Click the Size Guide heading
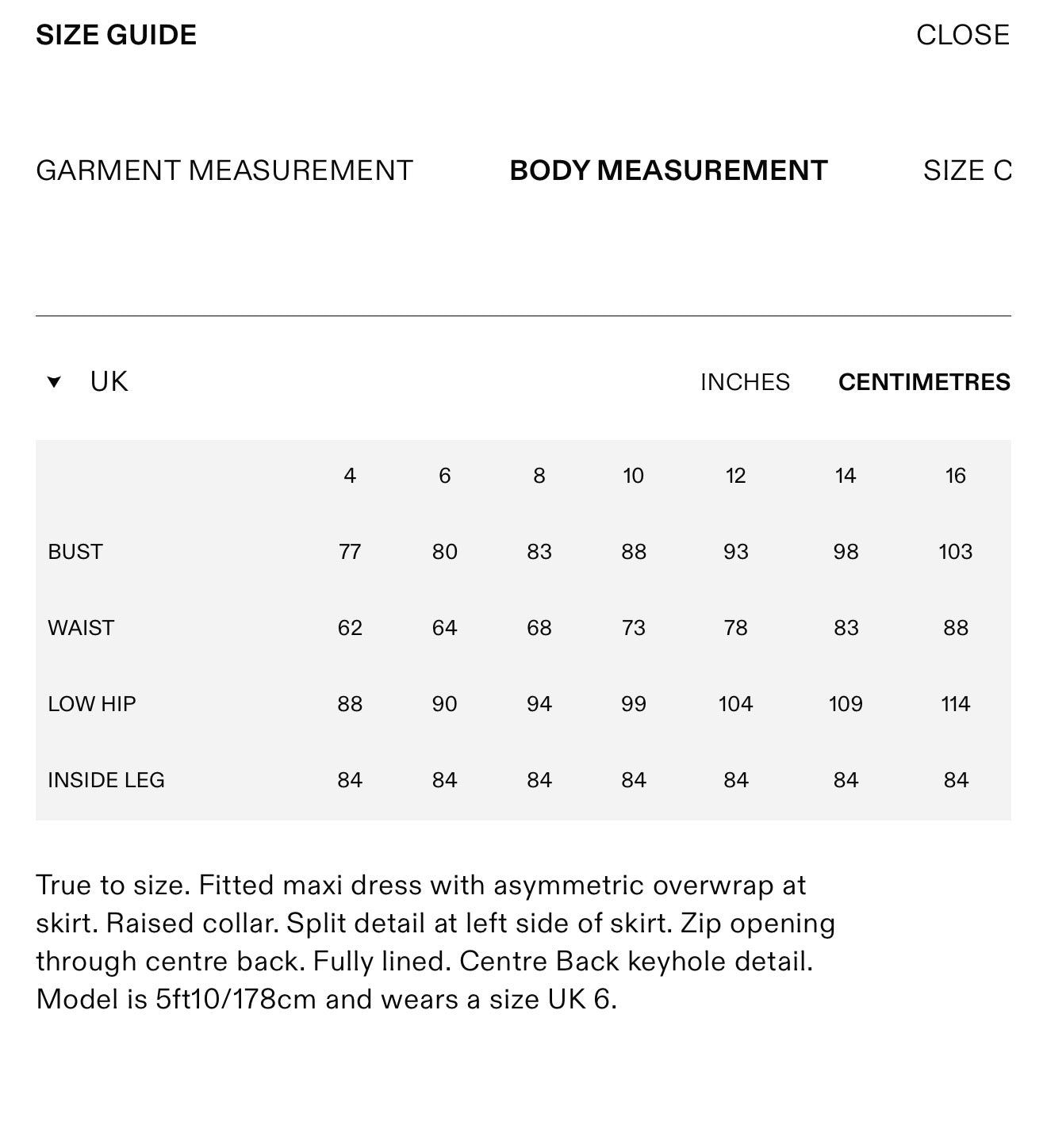This screenshot has height=1148, width=1047. (x=116, y=35)
